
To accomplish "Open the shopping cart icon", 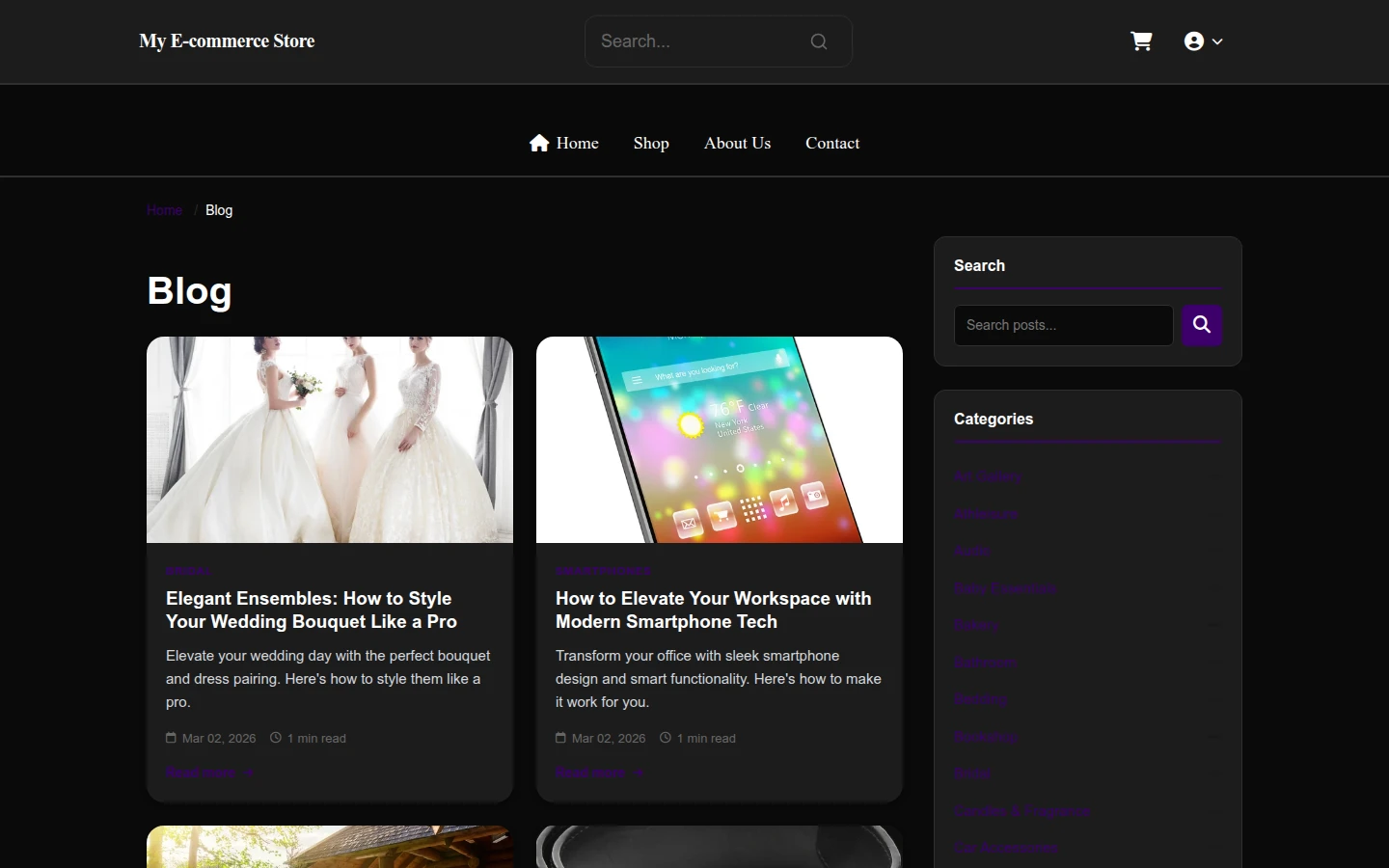I will click(1141, 41).
